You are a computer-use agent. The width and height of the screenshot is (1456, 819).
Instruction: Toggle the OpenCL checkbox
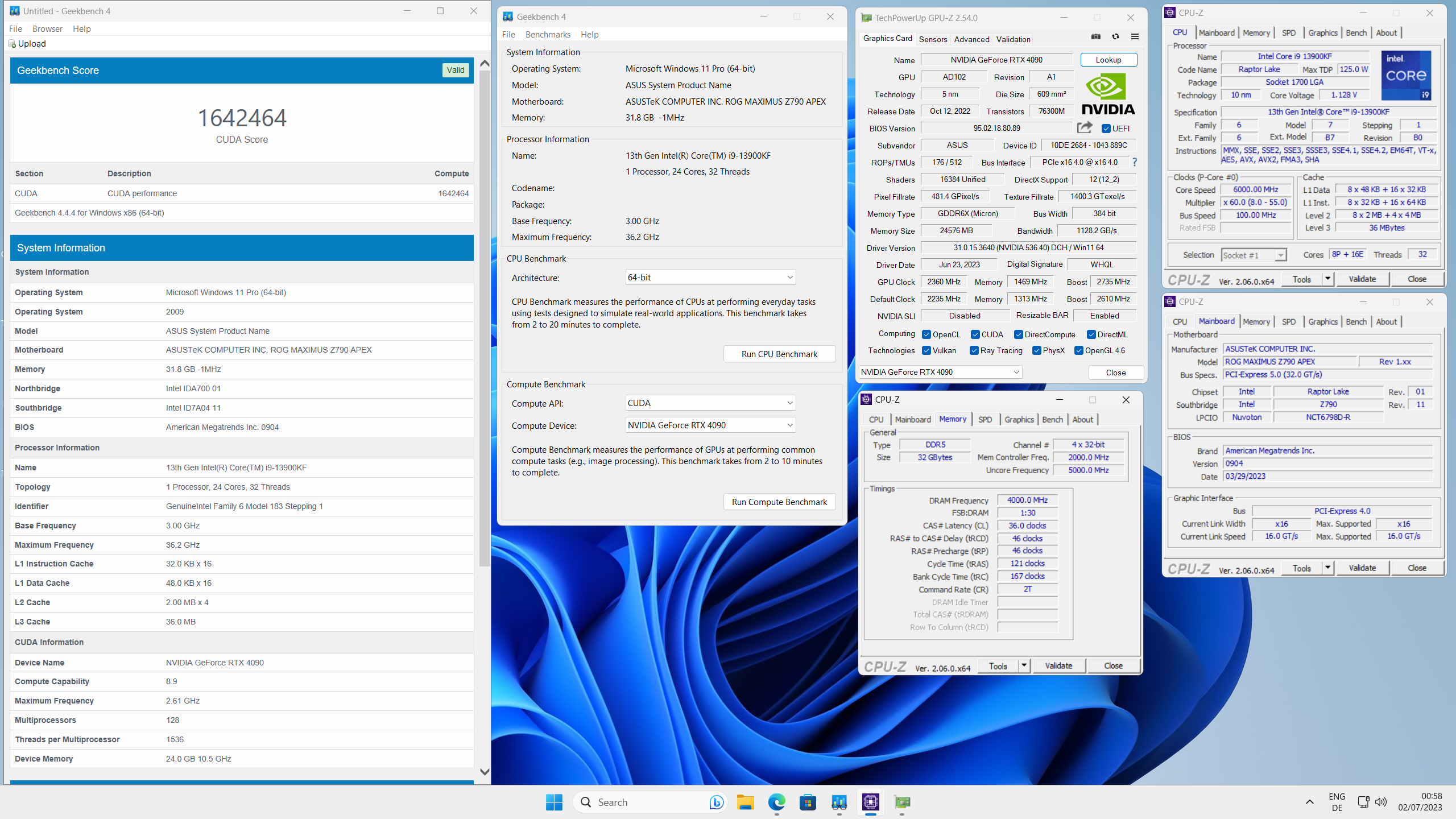926,334
